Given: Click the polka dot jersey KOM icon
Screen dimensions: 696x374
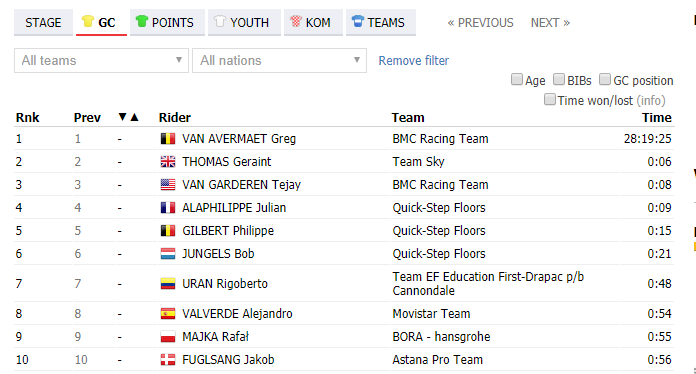Looking at the screenshot, I should (296, 21).
